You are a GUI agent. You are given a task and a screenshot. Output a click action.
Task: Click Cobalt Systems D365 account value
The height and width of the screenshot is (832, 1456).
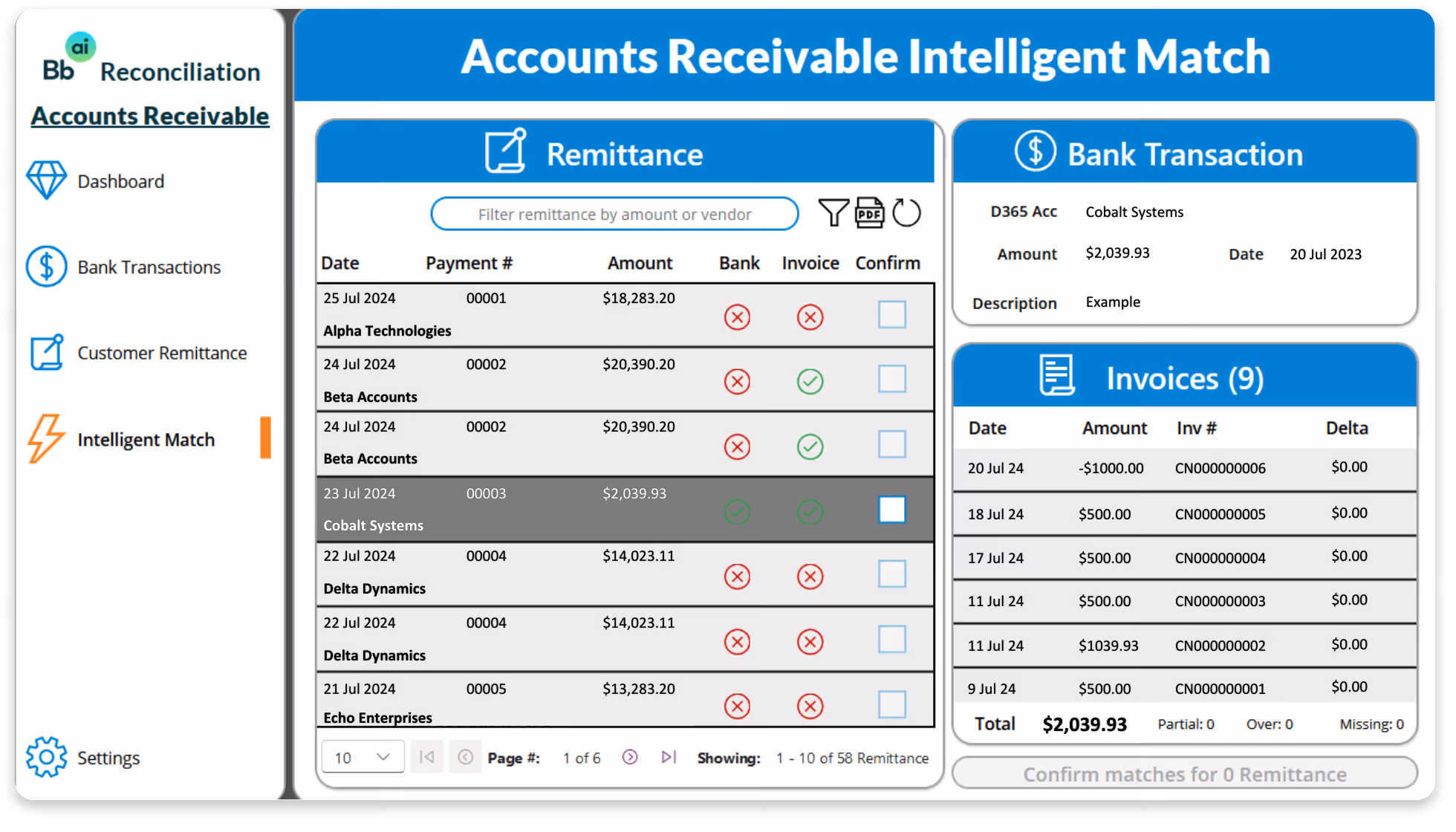[x=1134, y=212]
